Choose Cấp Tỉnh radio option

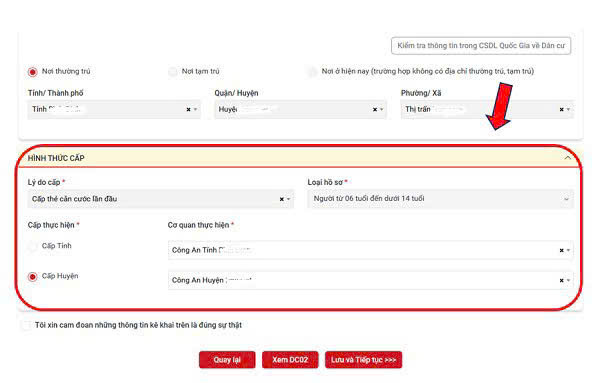coord(33,246)
